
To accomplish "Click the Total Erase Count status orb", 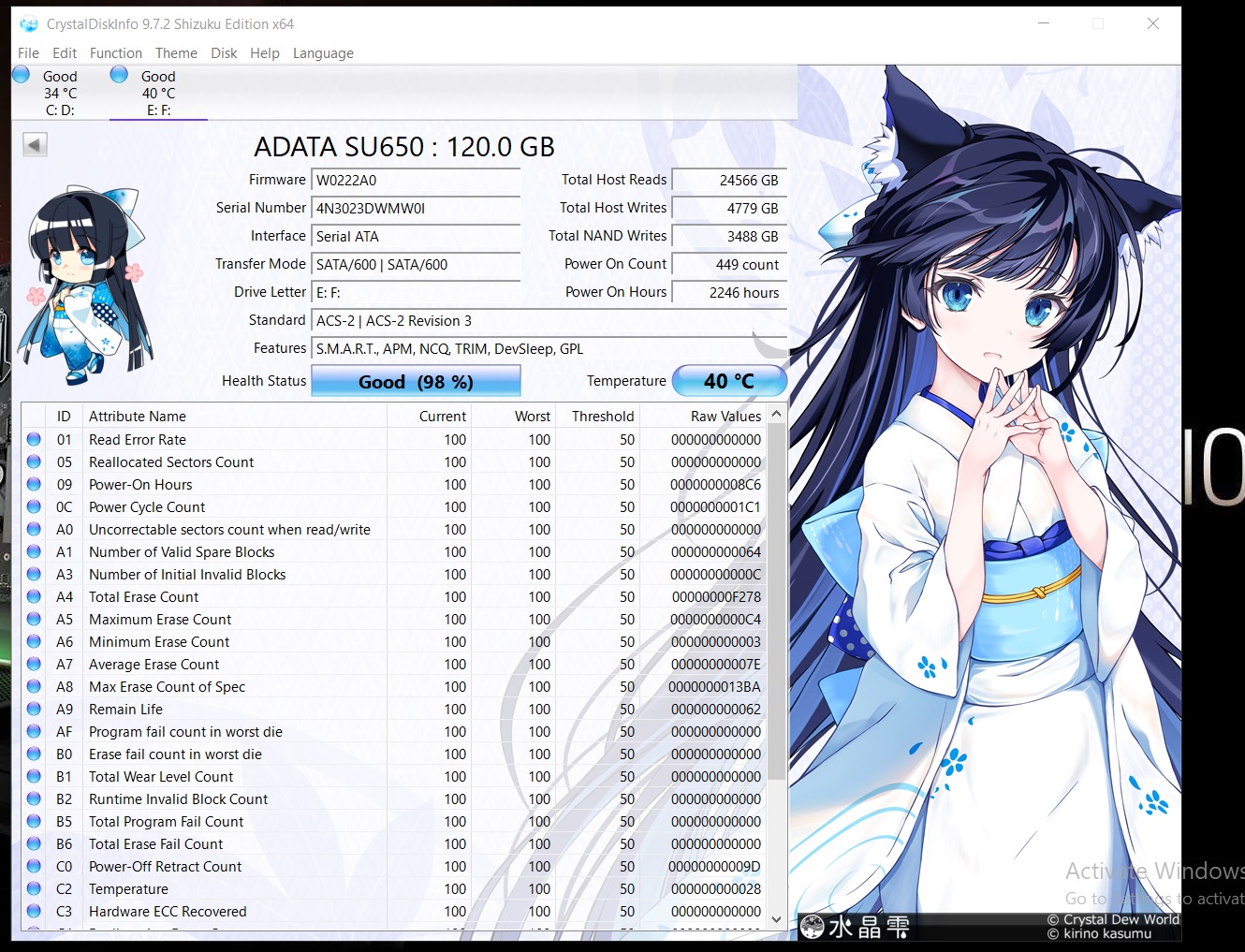I will [x=34, y=596].
